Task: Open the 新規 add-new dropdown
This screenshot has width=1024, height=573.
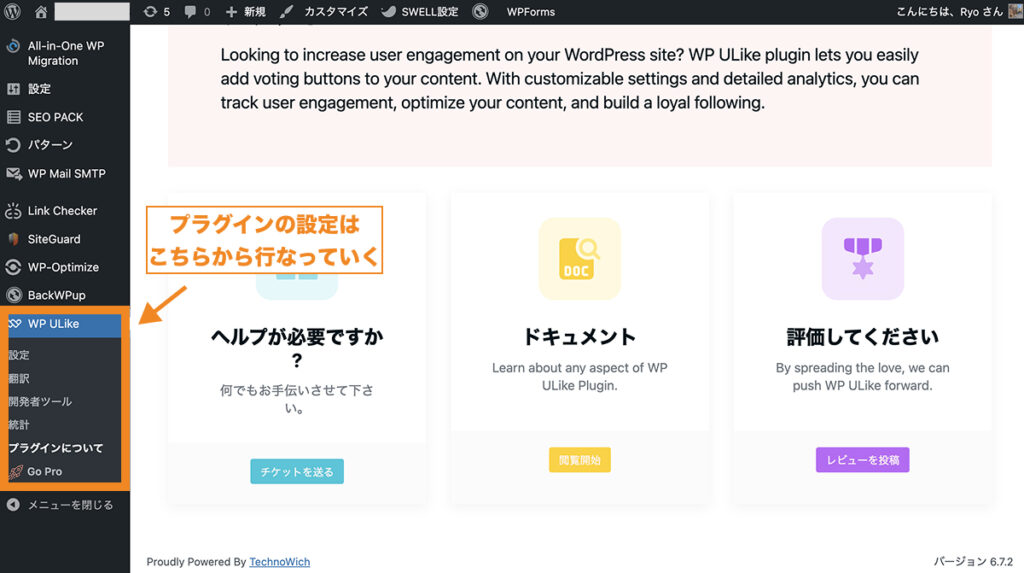Action: pos(245,12)
